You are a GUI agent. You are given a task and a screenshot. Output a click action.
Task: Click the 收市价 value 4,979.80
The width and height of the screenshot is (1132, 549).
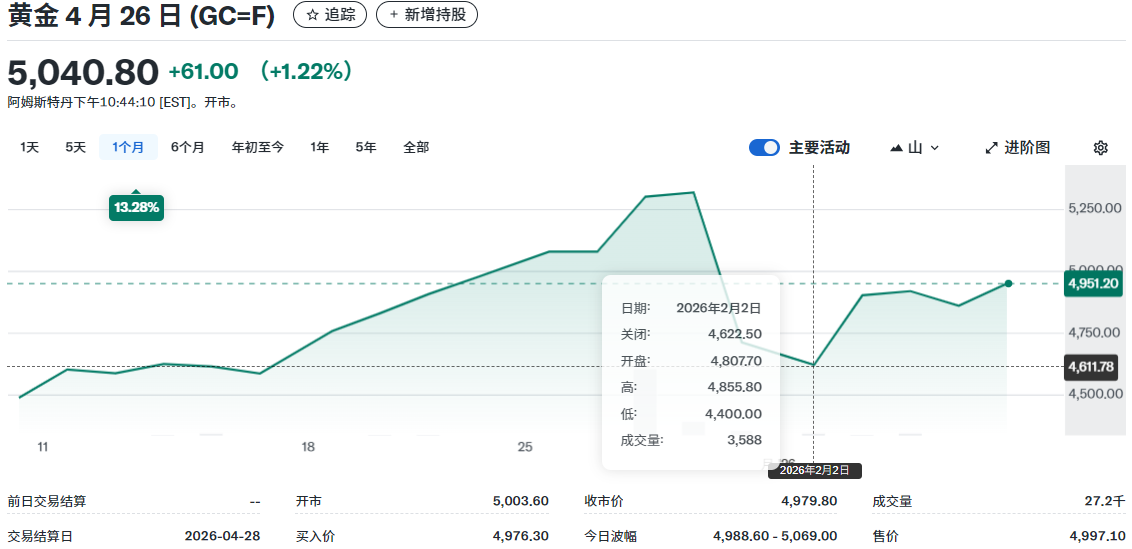click(809, 501)
